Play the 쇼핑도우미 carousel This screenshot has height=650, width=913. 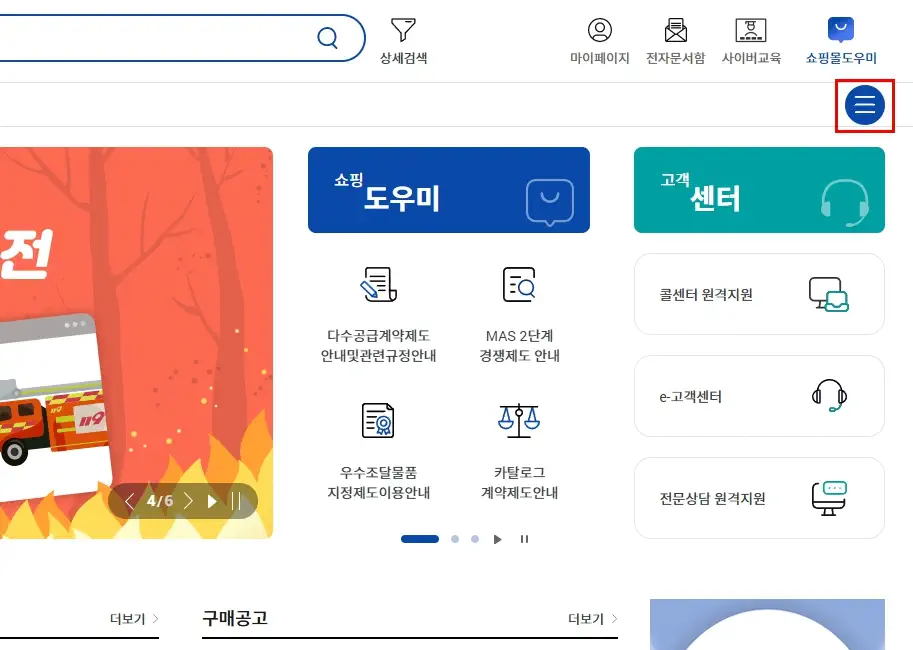[x=497, y=539]
